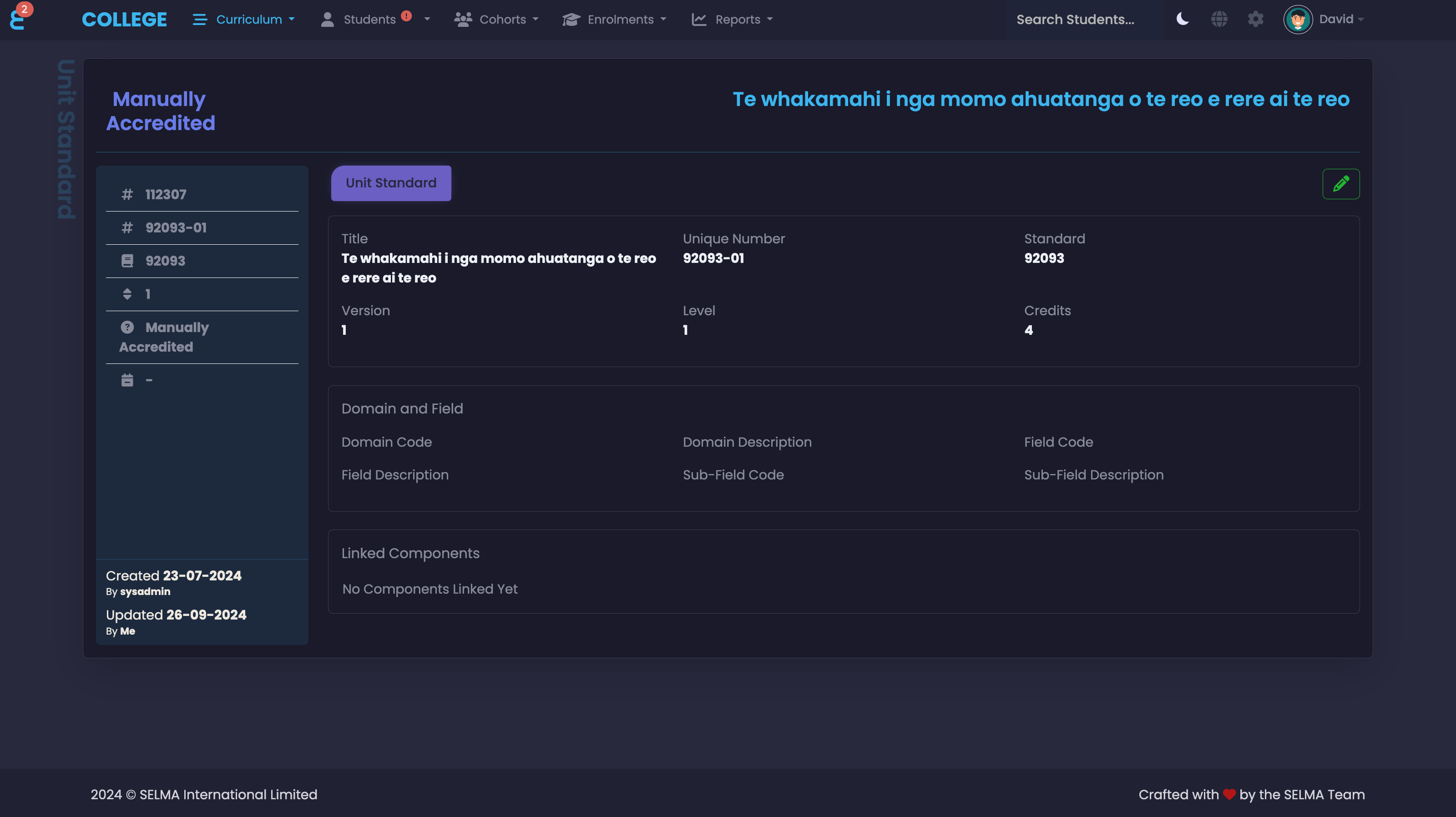Open the globe language icon
Viewport: 1456px width, 817px height.
(1219, 19)
